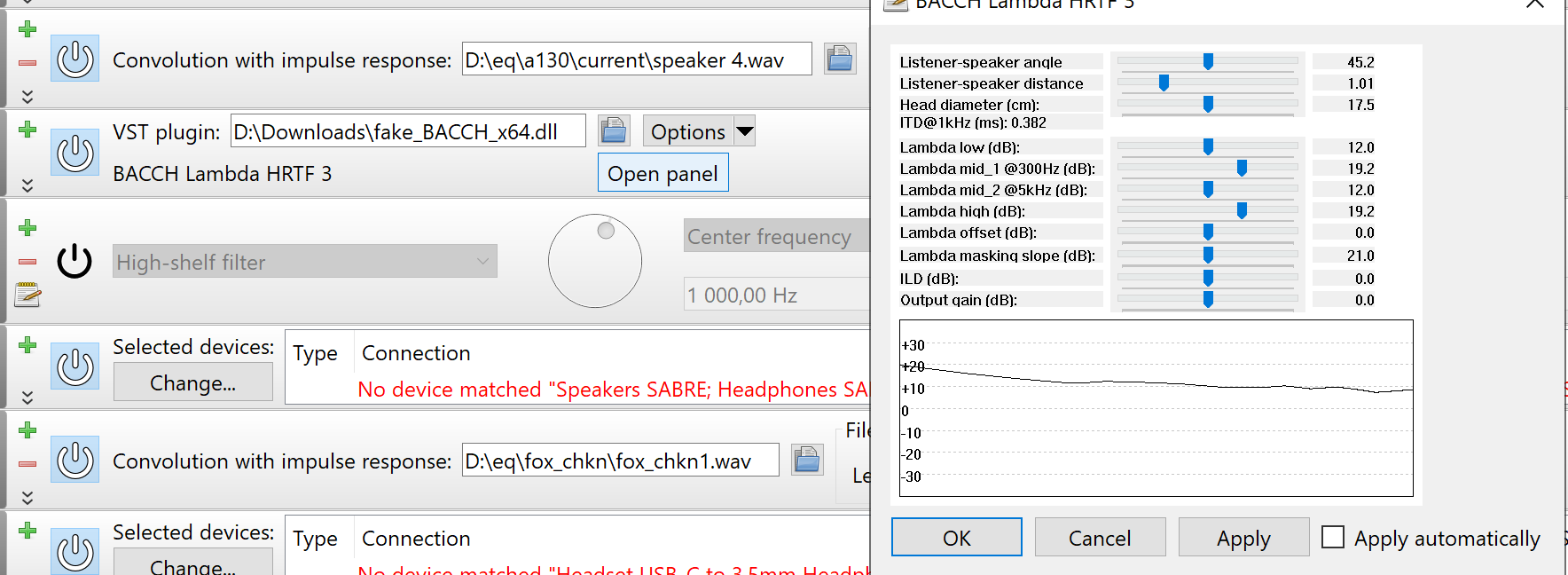This screenshot has width=1568, height=575.
Task: Adjust the ILD slider
Action: coord(1208,278)
